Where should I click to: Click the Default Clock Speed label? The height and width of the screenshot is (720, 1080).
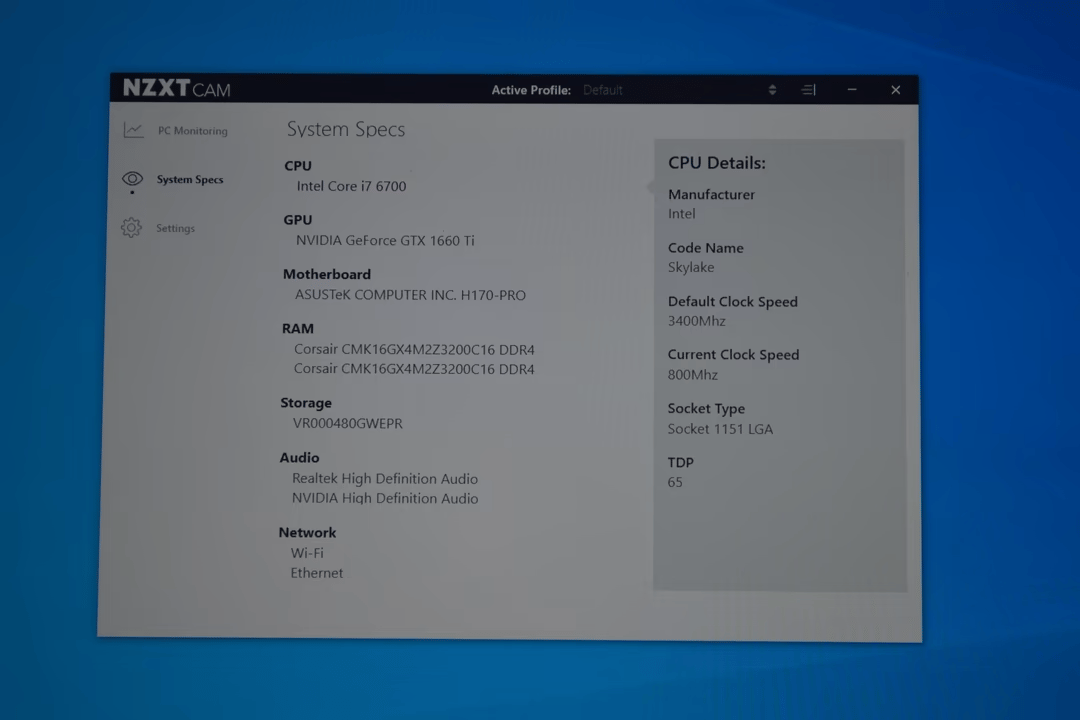point(733,302)
